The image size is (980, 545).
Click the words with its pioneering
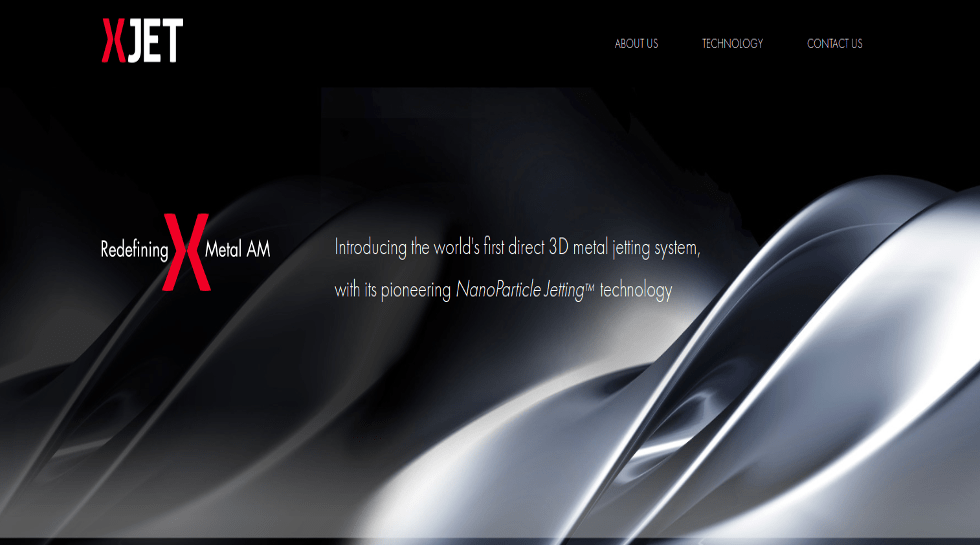pyautogui.click(x=392, y=291)
